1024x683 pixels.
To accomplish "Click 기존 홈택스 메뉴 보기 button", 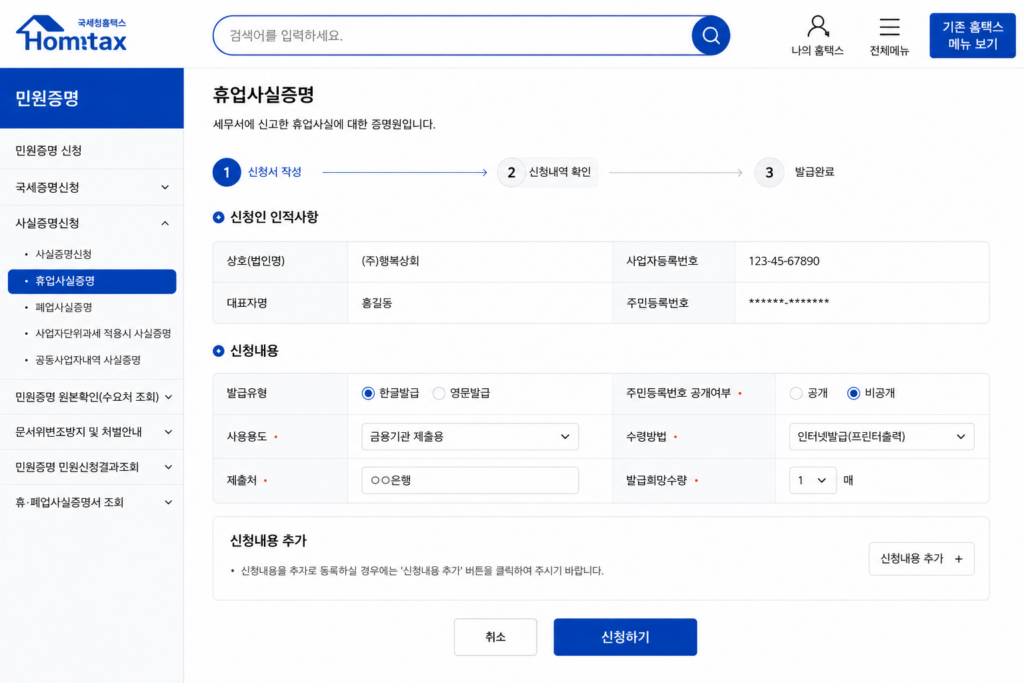I will click(x=972, y=35).
